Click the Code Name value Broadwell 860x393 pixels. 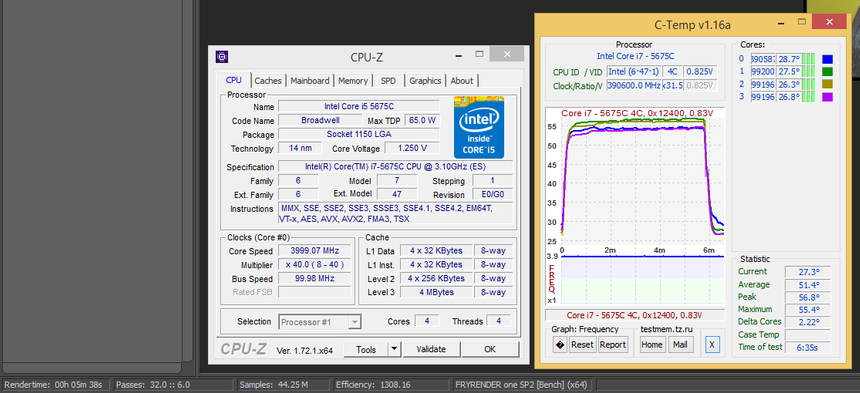pos(320,120)
